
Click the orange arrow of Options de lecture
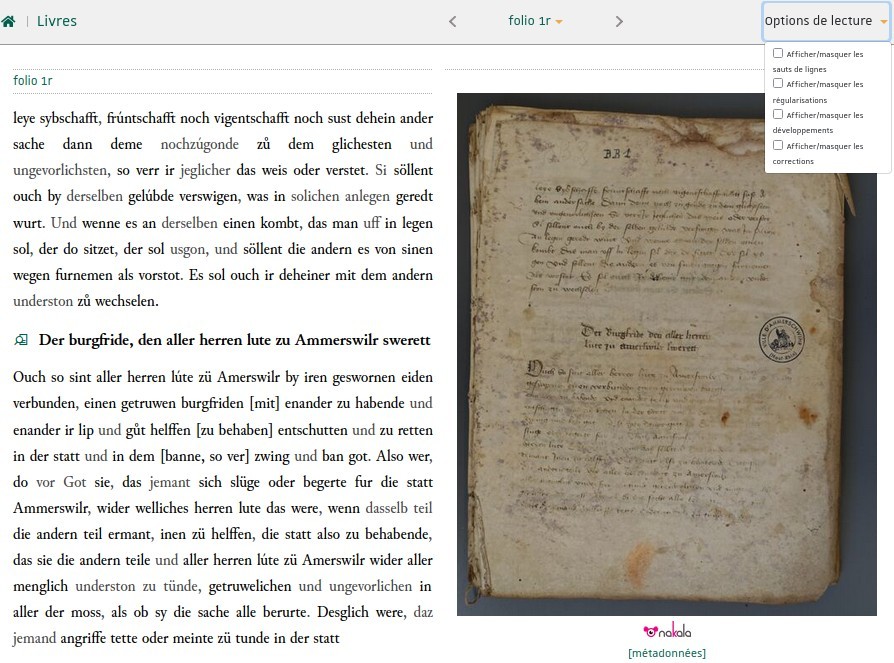pyautogui.click(x=884, y=22)
